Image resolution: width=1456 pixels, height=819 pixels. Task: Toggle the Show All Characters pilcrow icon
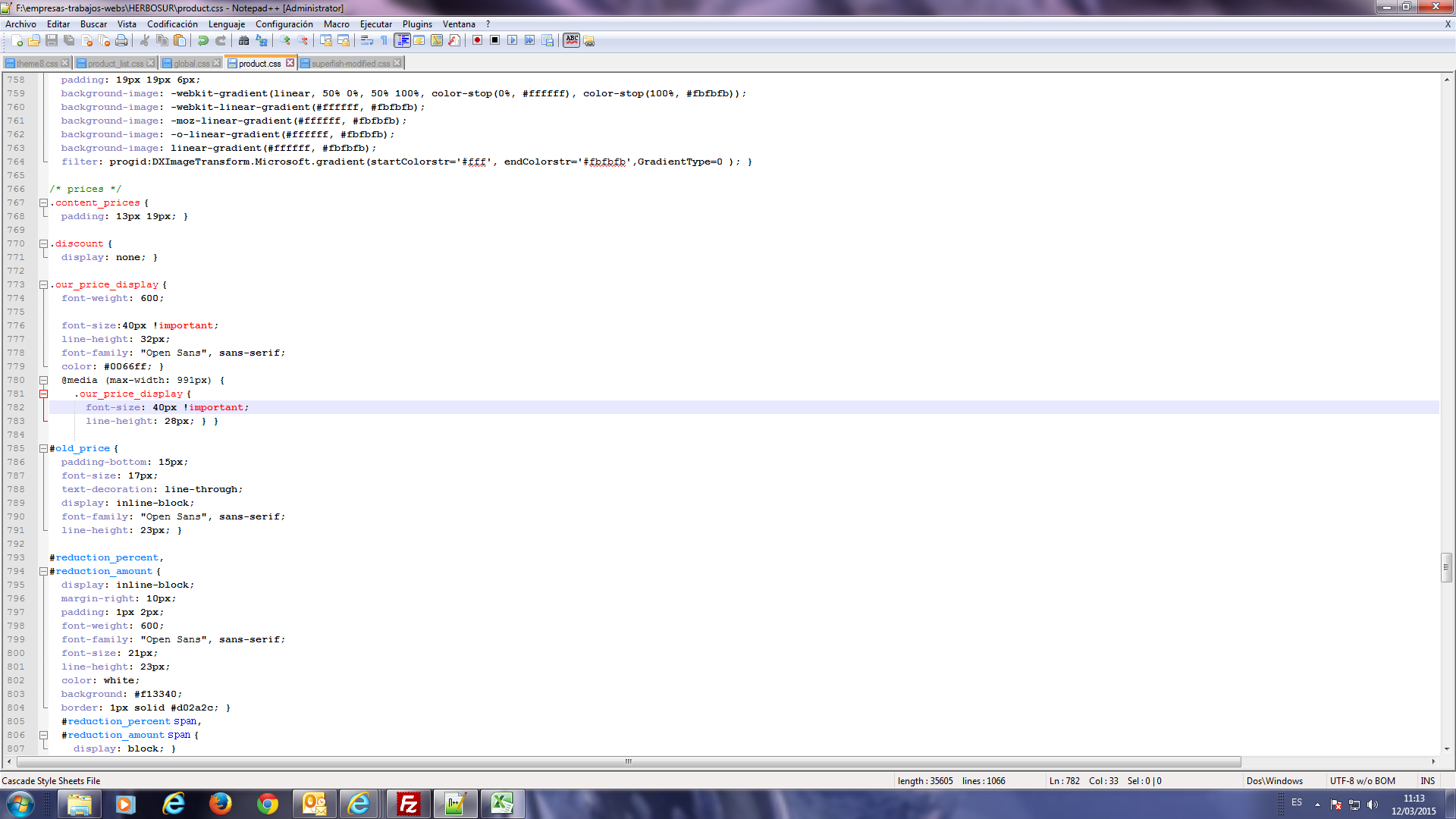(384, 40)
